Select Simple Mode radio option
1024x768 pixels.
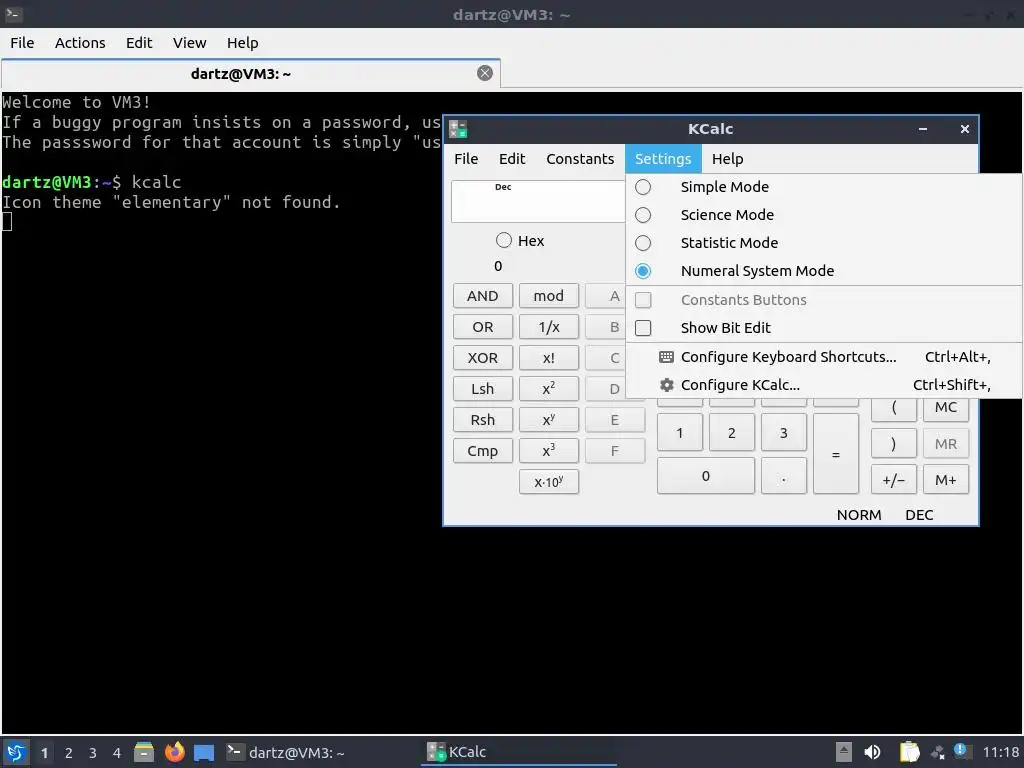824,187
